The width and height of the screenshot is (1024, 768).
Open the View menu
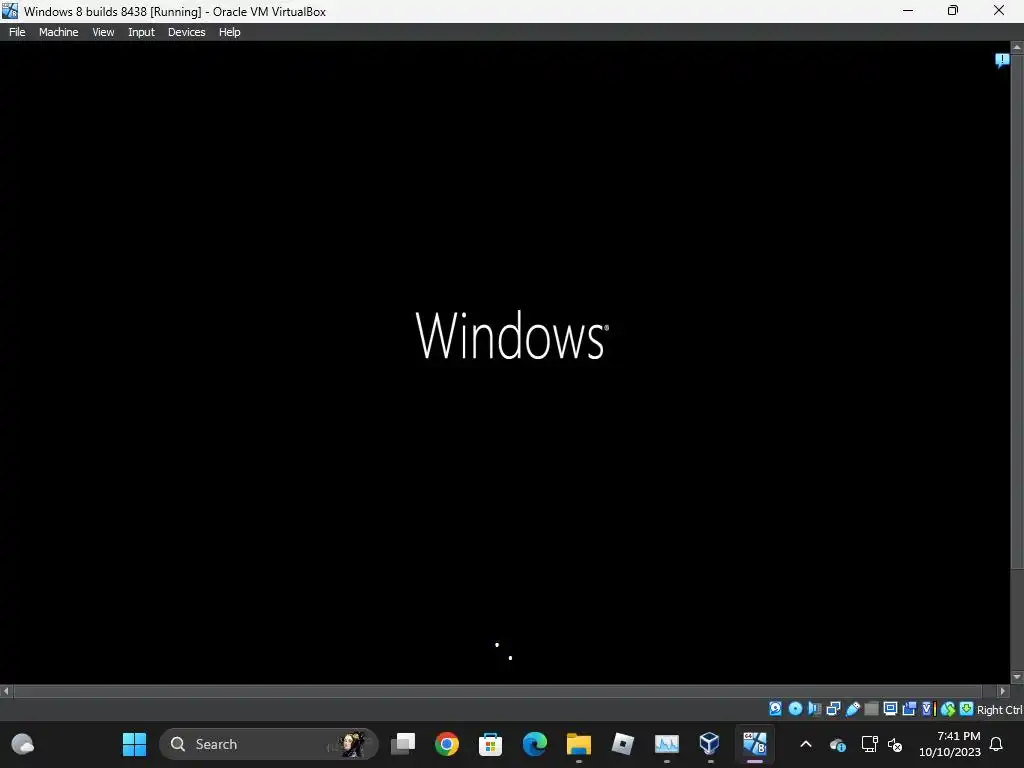coord(103,32)
